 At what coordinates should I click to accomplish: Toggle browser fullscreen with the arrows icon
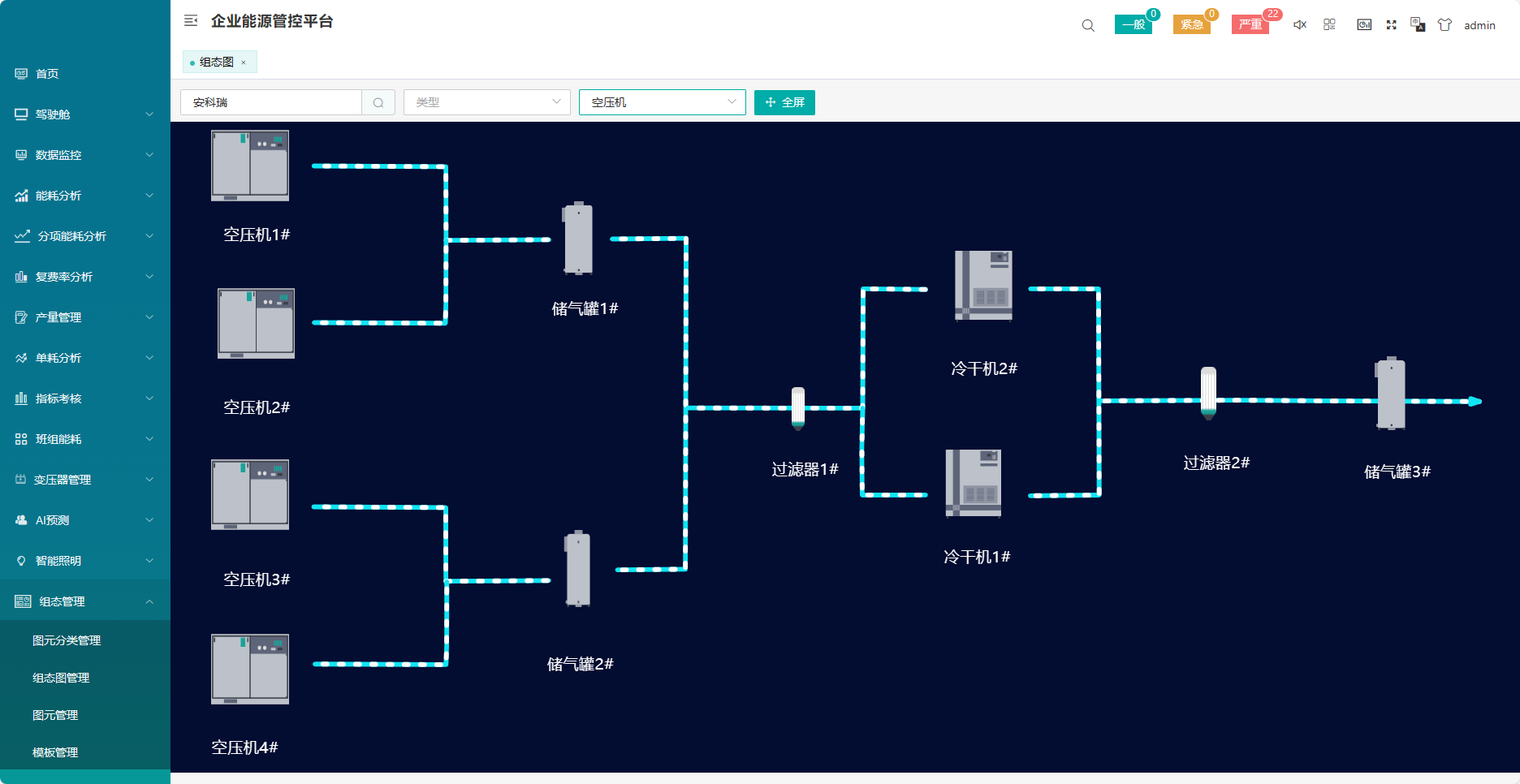pyautogui.click(x=1392, y=25)
